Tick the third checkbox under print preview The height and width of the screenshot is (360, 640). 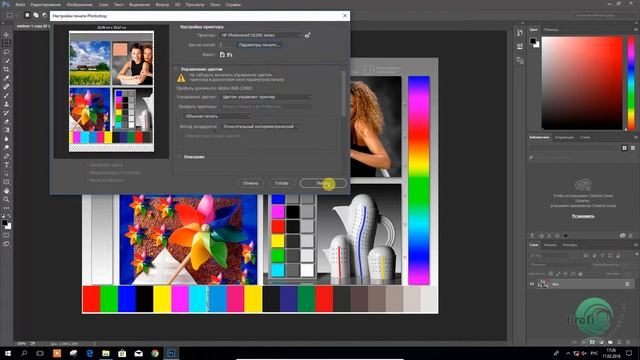pos(86,180)
